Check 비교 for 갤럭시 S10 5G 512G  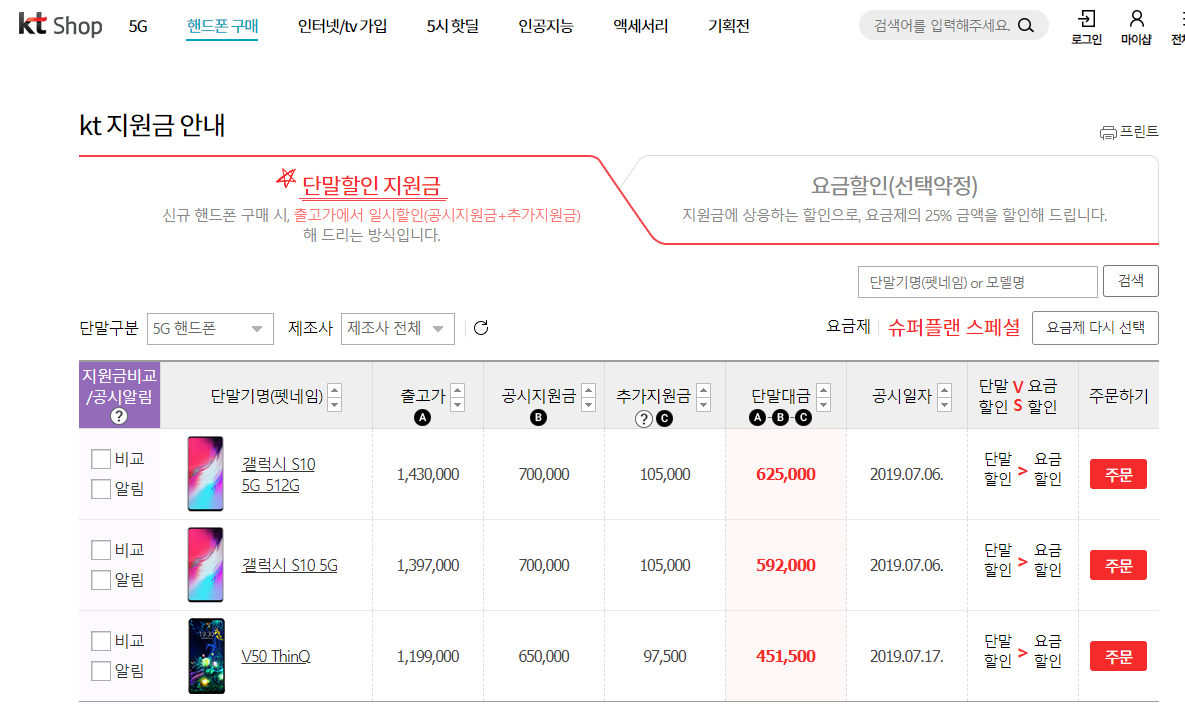[x=101, y=459]
